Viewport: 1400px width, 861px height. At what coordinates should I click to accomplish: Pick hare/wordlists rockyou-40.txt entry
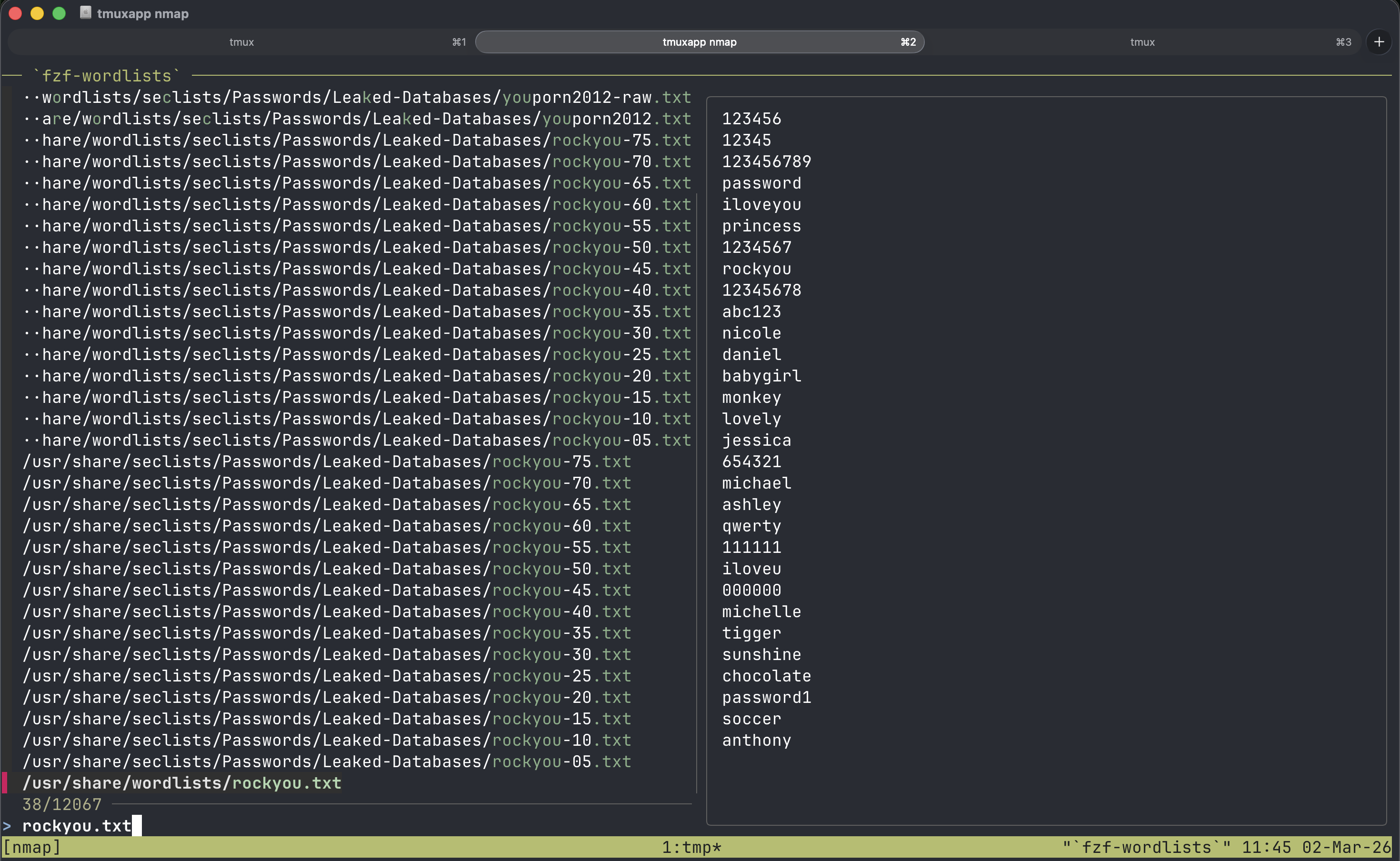pos(357,290)
